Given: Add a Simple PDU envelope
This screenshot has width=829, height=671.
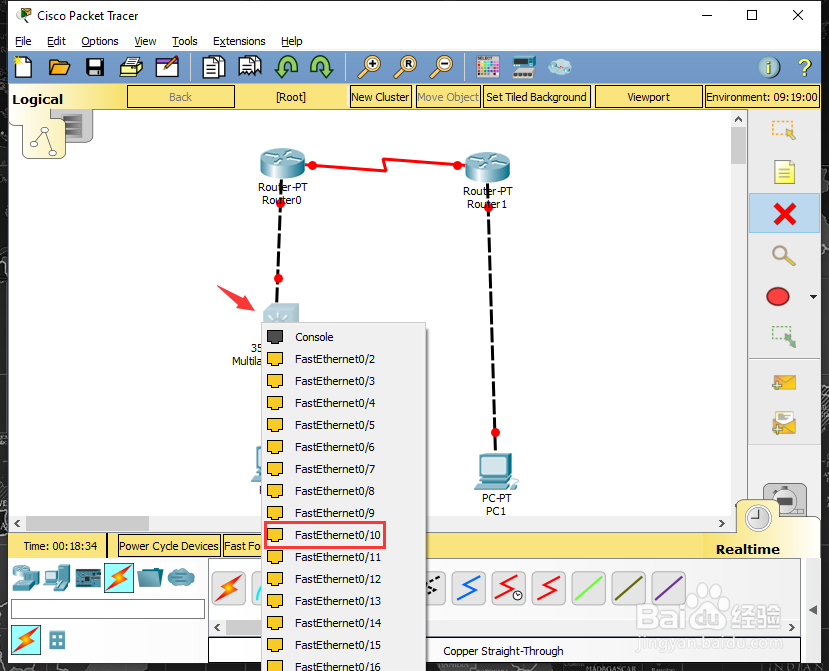Looking at the screenshot, I should pyautogui.click(x=784, y=382).
